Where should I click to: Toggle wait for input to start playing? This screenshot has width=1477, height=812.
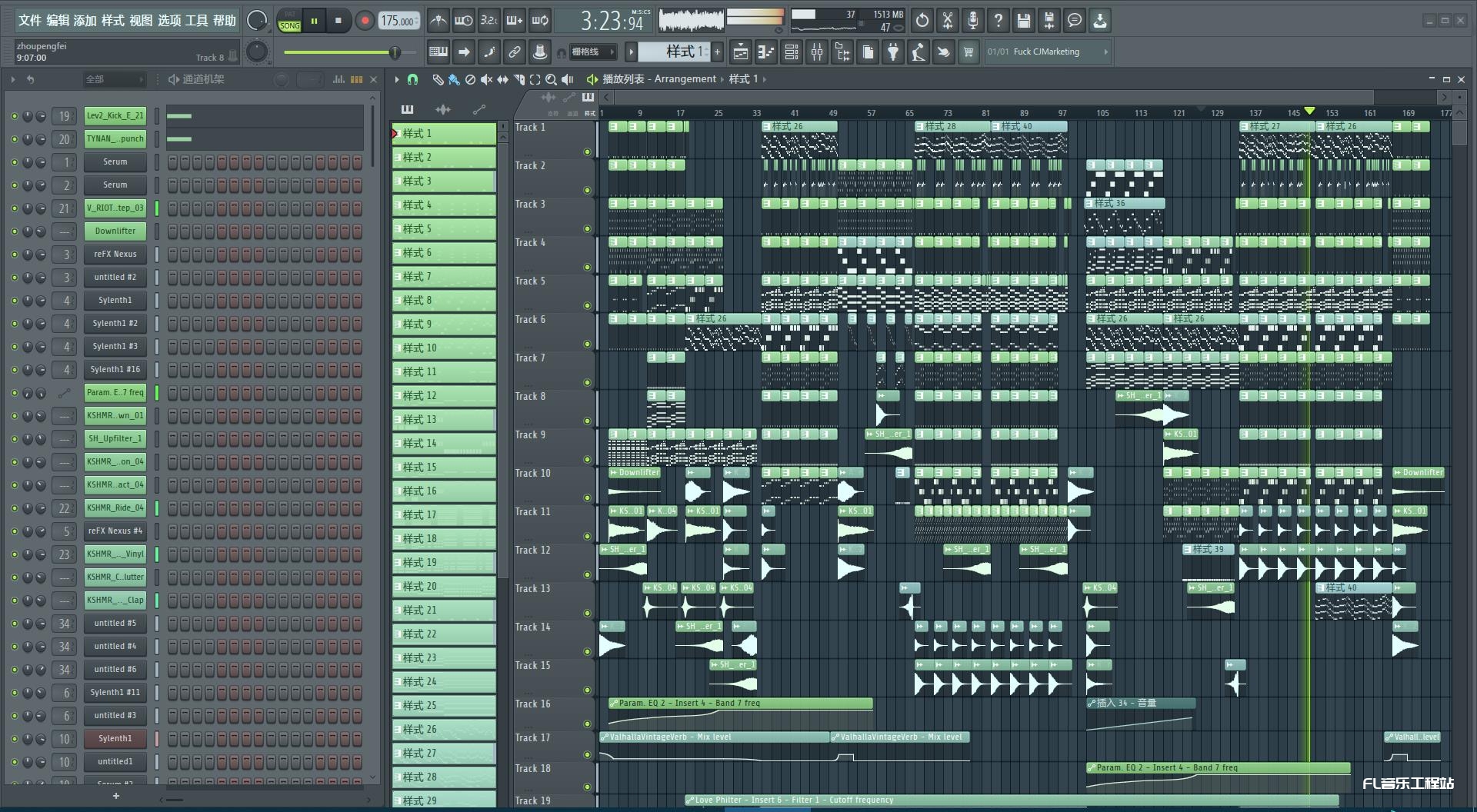[x=463, y=21]
